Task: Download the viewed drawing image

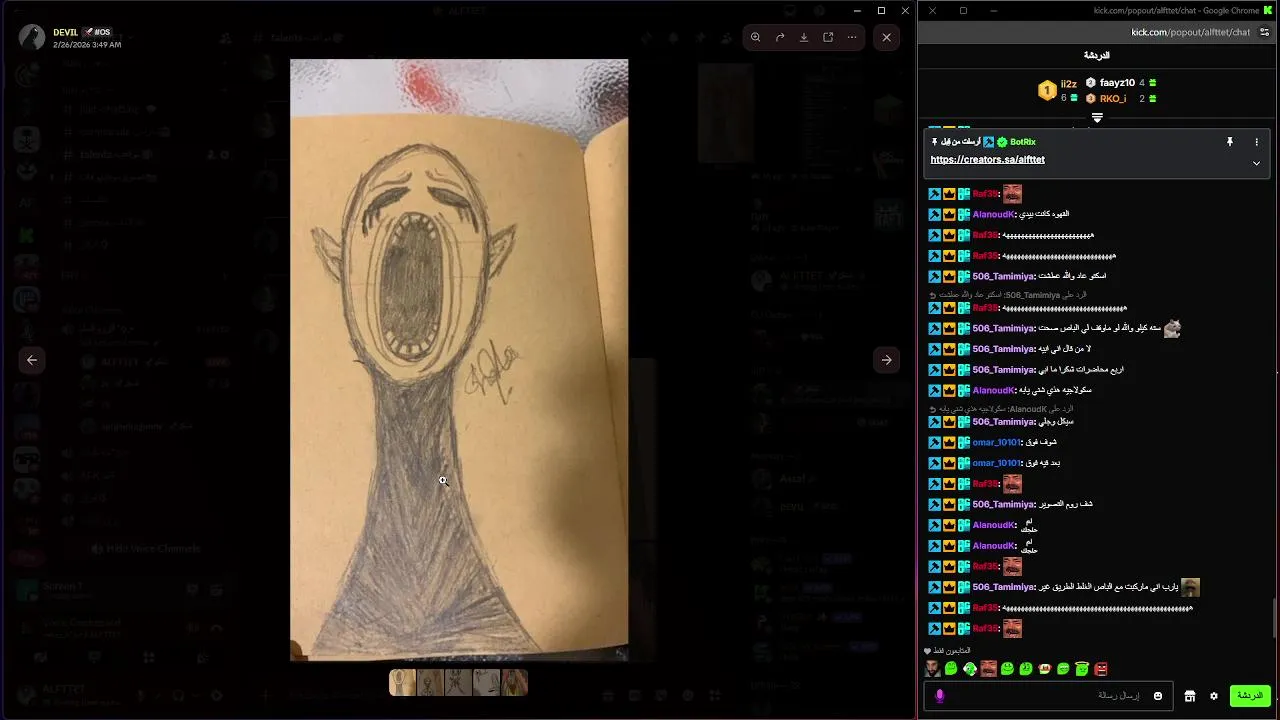Action: pyautogui.click(x=804, y=37)
